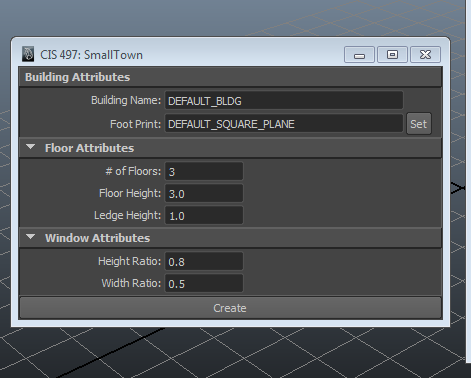Viewport: 471px width, 378px height.
Task: Click the Width Ratio value field
Action: pyautogui.click(x=204, y=283)
